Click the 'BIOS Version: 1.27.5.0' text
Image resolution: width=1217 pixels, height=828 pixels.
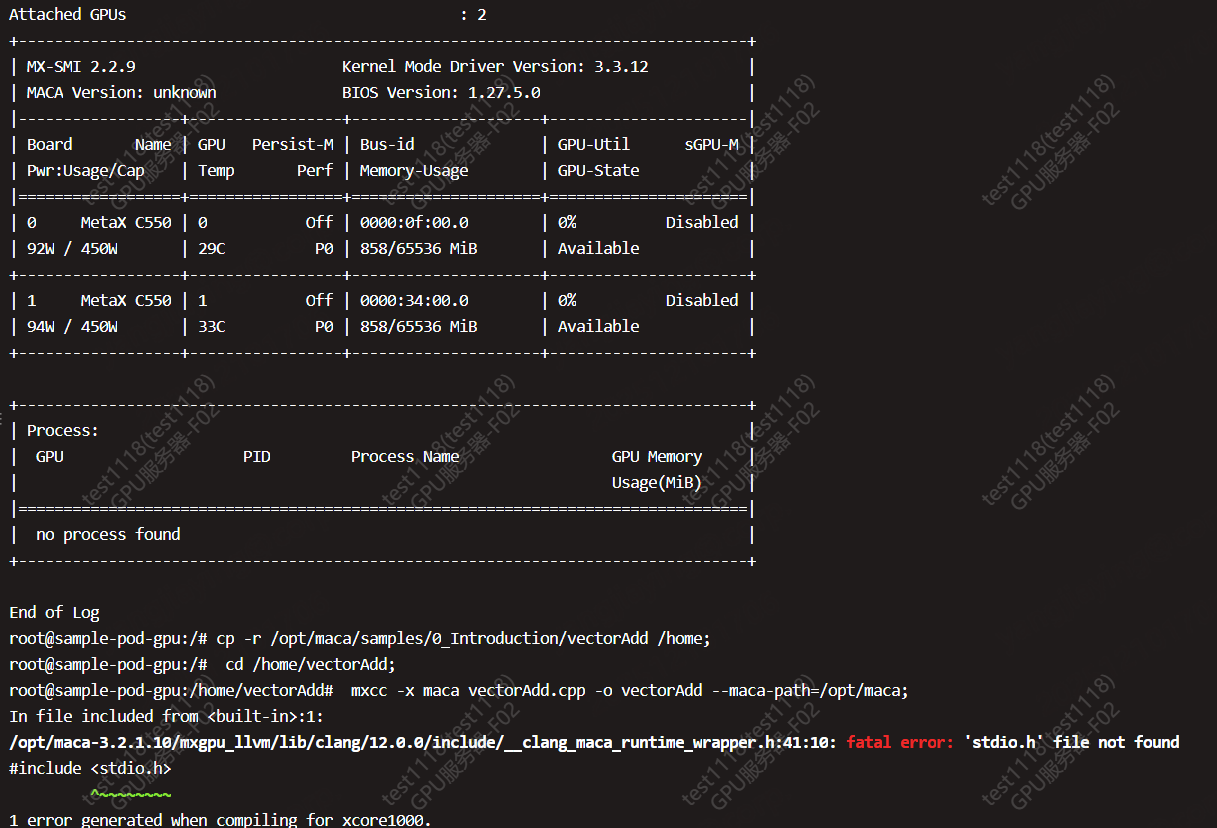coord(441,93)
